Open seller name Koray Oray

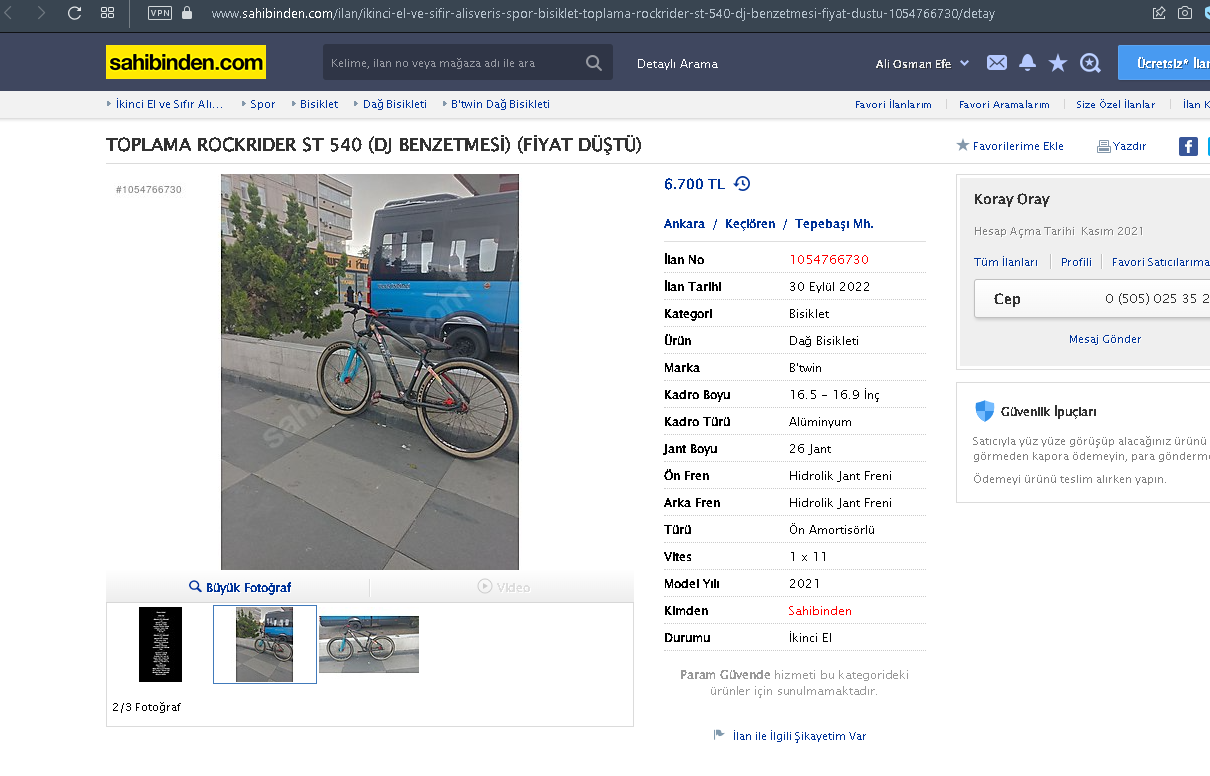click(1012, 200)
